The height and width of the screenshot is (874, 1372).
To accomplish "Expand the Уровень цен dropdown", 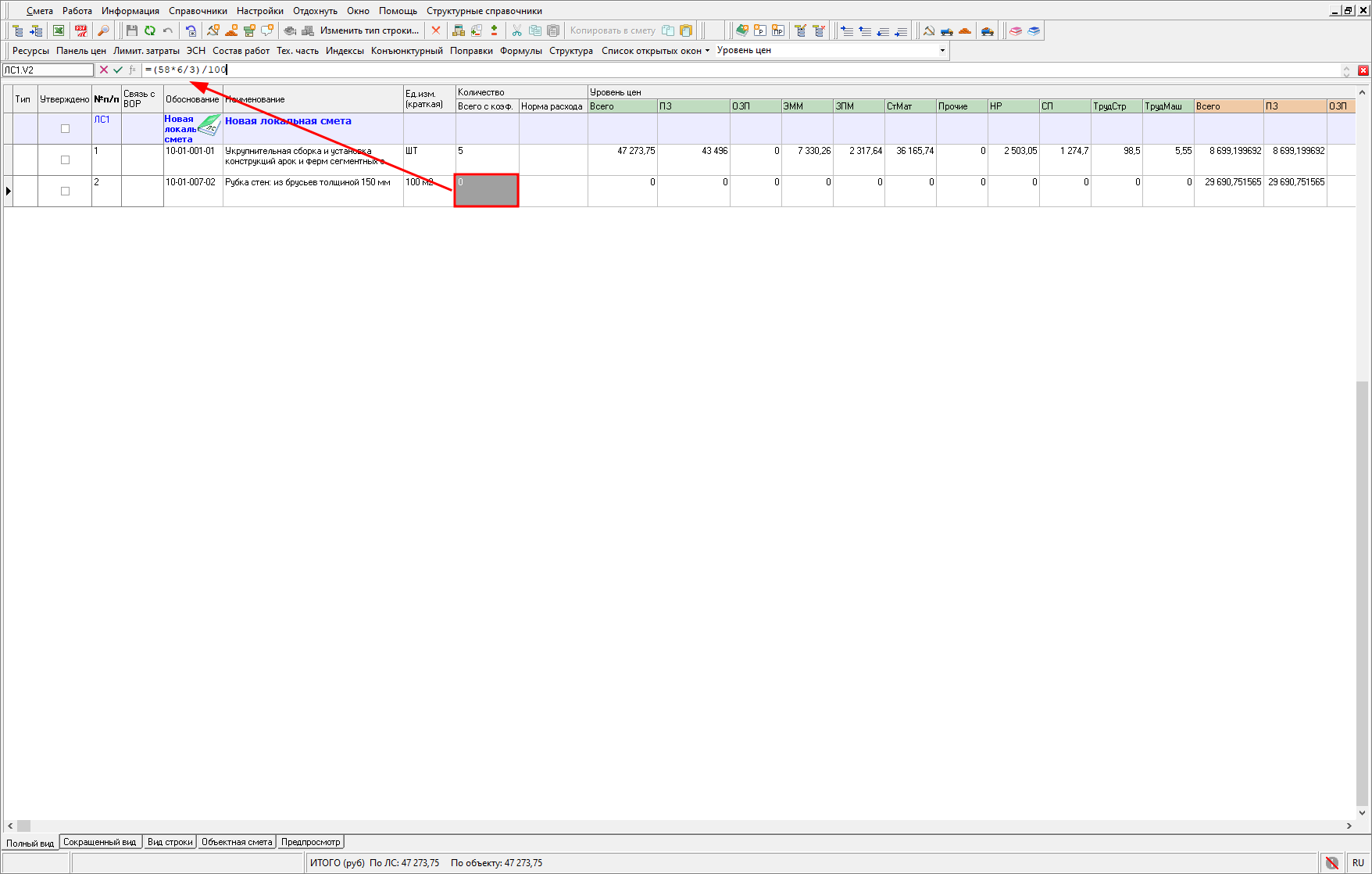I will (941, 50).
